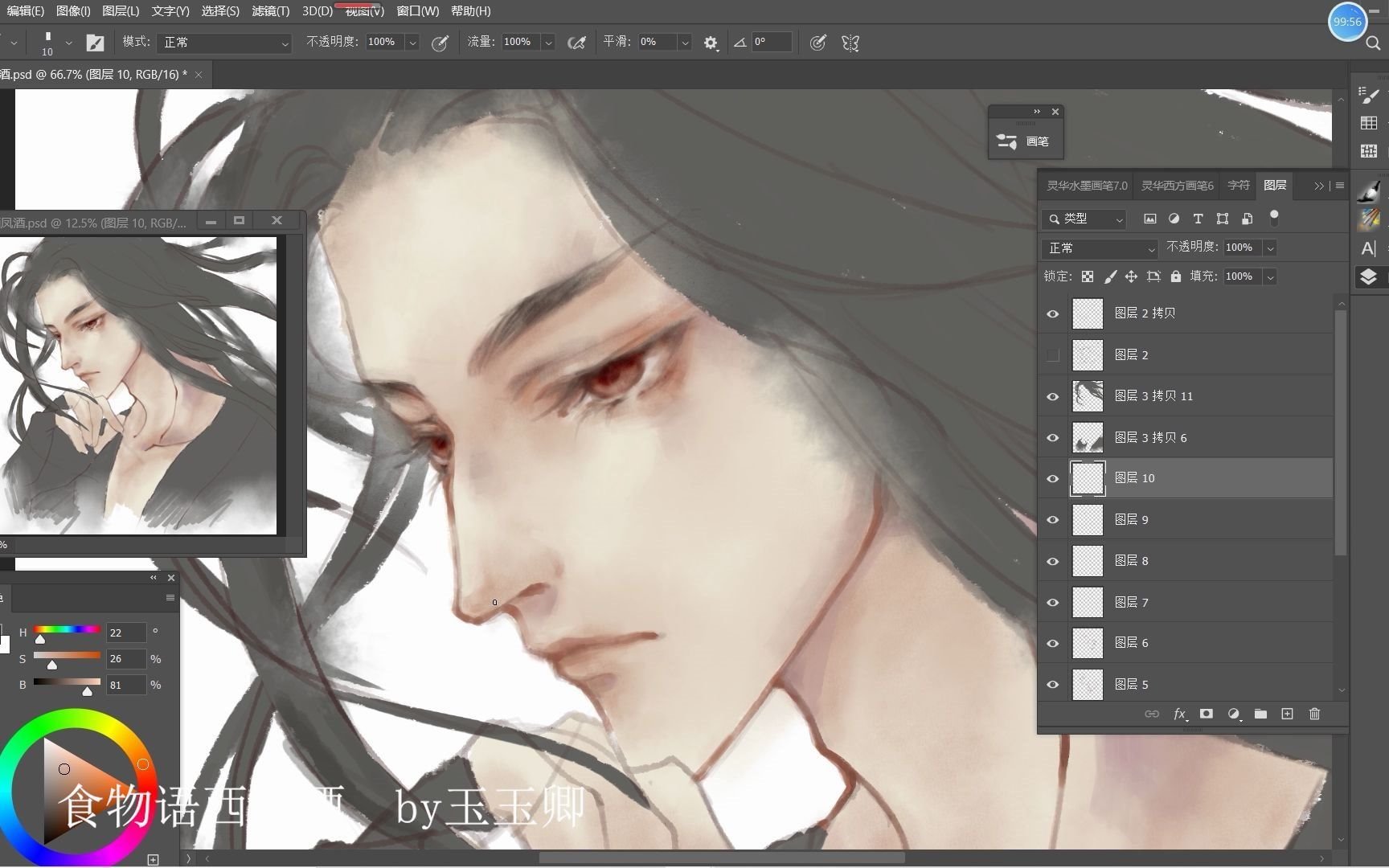The height and width of the screenshot is (868, 1389).
Task: Open the 图像(I) menu
Action: click(x=73, y=10)
